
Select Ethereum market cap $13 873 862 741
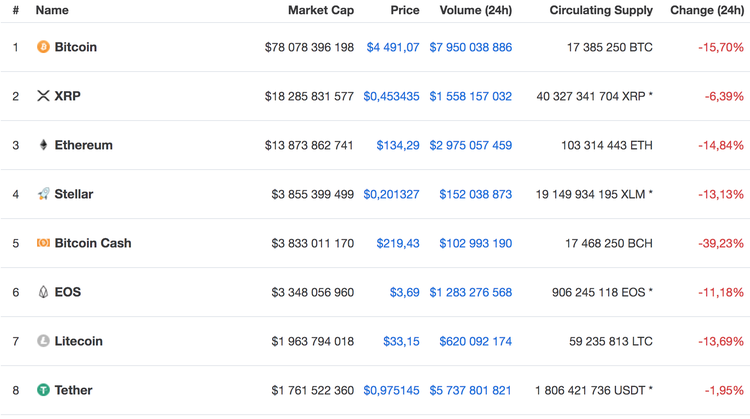point(309,145)
